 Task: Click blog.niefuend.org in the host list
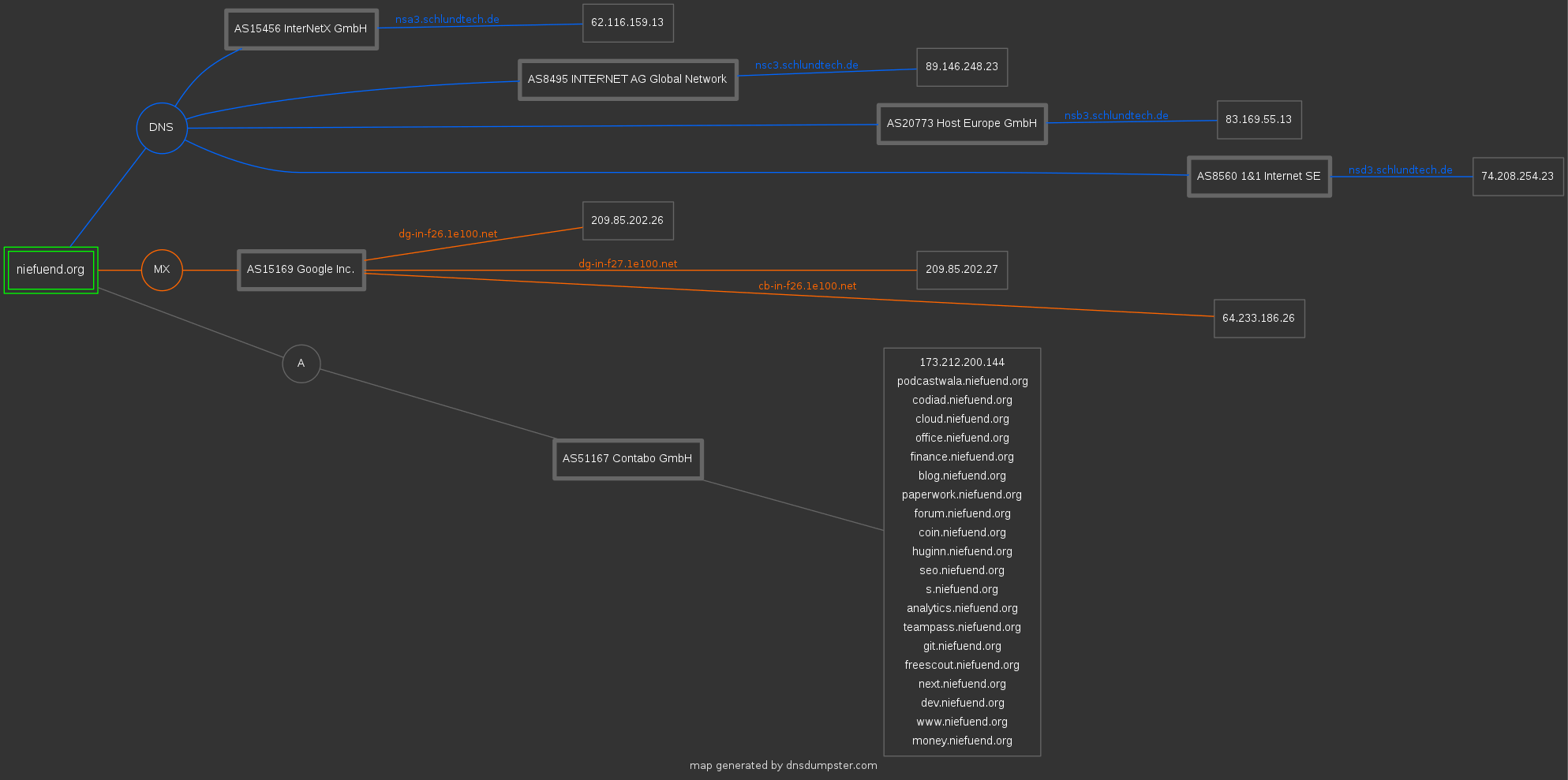click(962, 476)
